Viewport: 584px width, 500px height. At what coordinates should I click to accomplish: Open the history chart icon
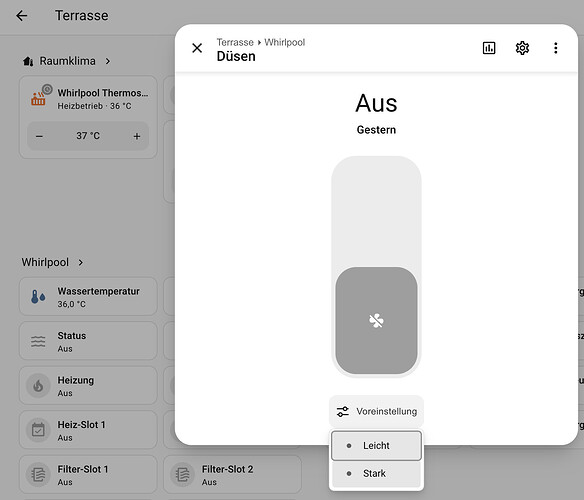click(x=489, y=48)
